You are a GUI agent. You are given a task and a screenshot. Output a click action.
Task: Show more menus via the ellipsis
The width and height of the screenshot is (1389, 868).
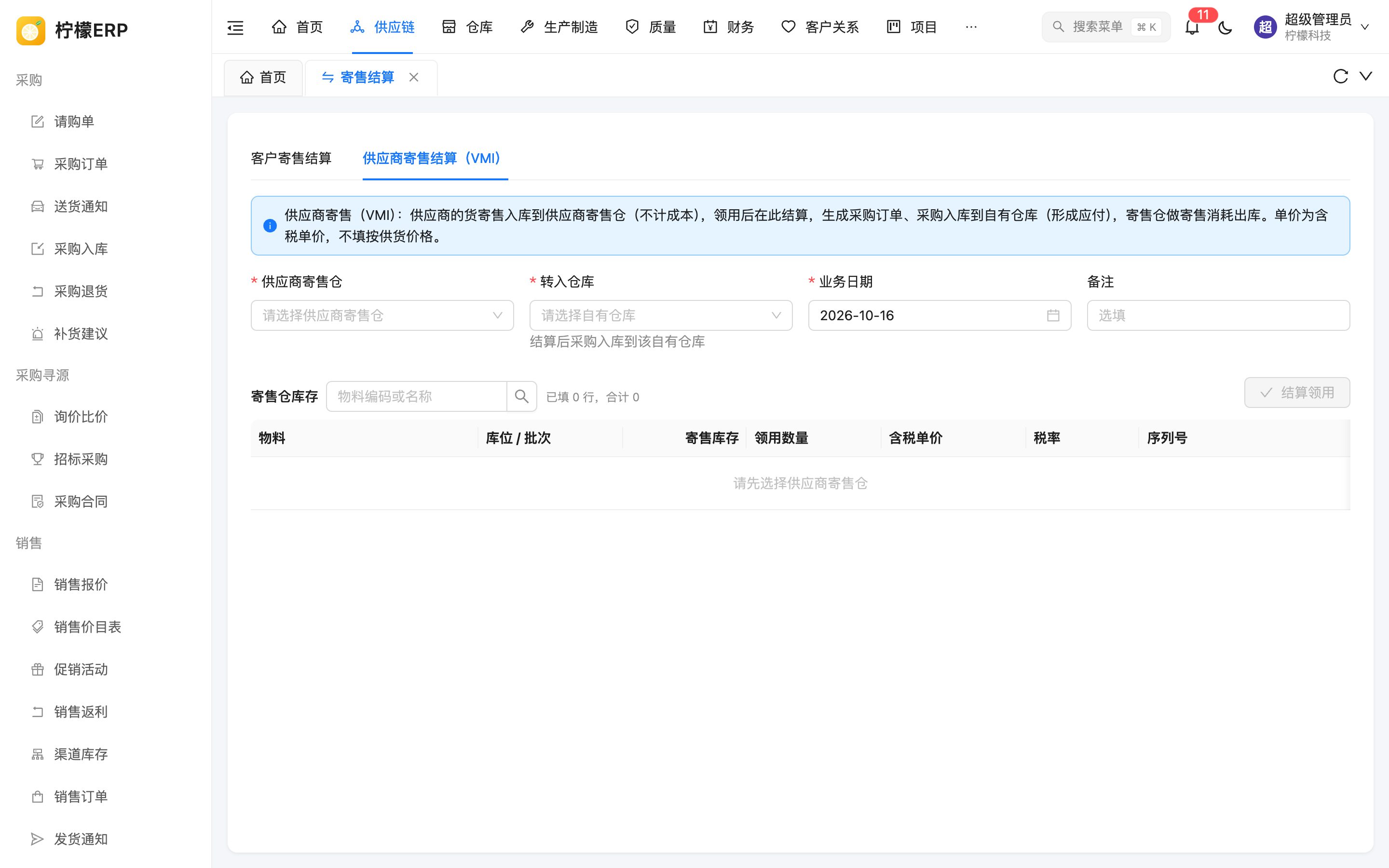click(x=971, y=27)
